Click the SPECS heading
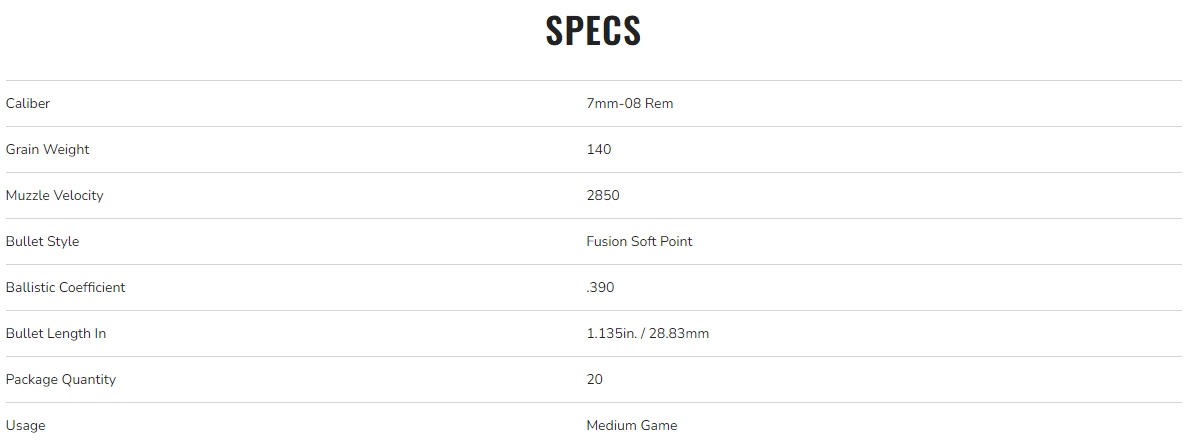The height and width of the screenshot is (445, 1199). pyautogui.click(x=593, y=31)
